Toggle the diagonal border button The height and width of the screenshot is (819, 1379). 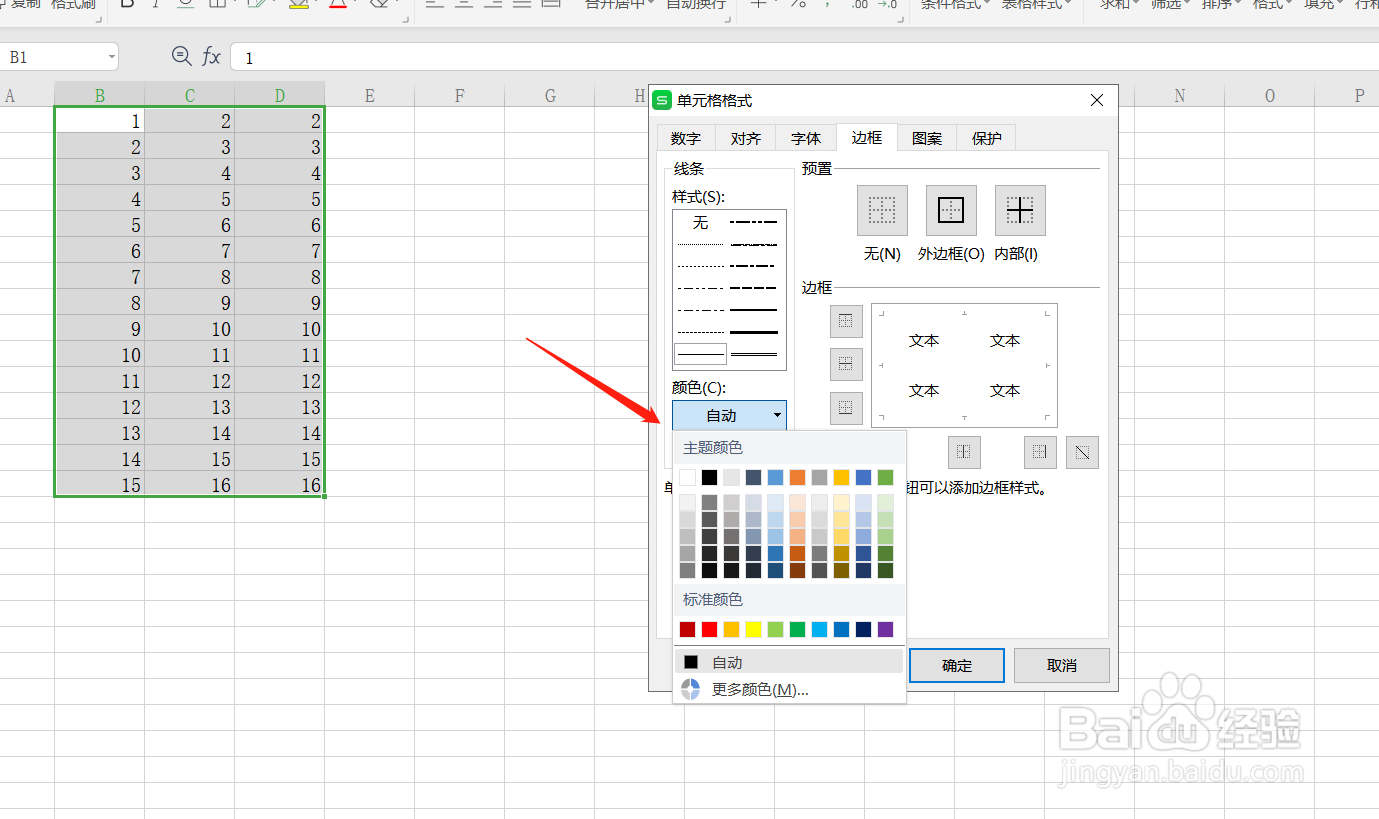1082,452
